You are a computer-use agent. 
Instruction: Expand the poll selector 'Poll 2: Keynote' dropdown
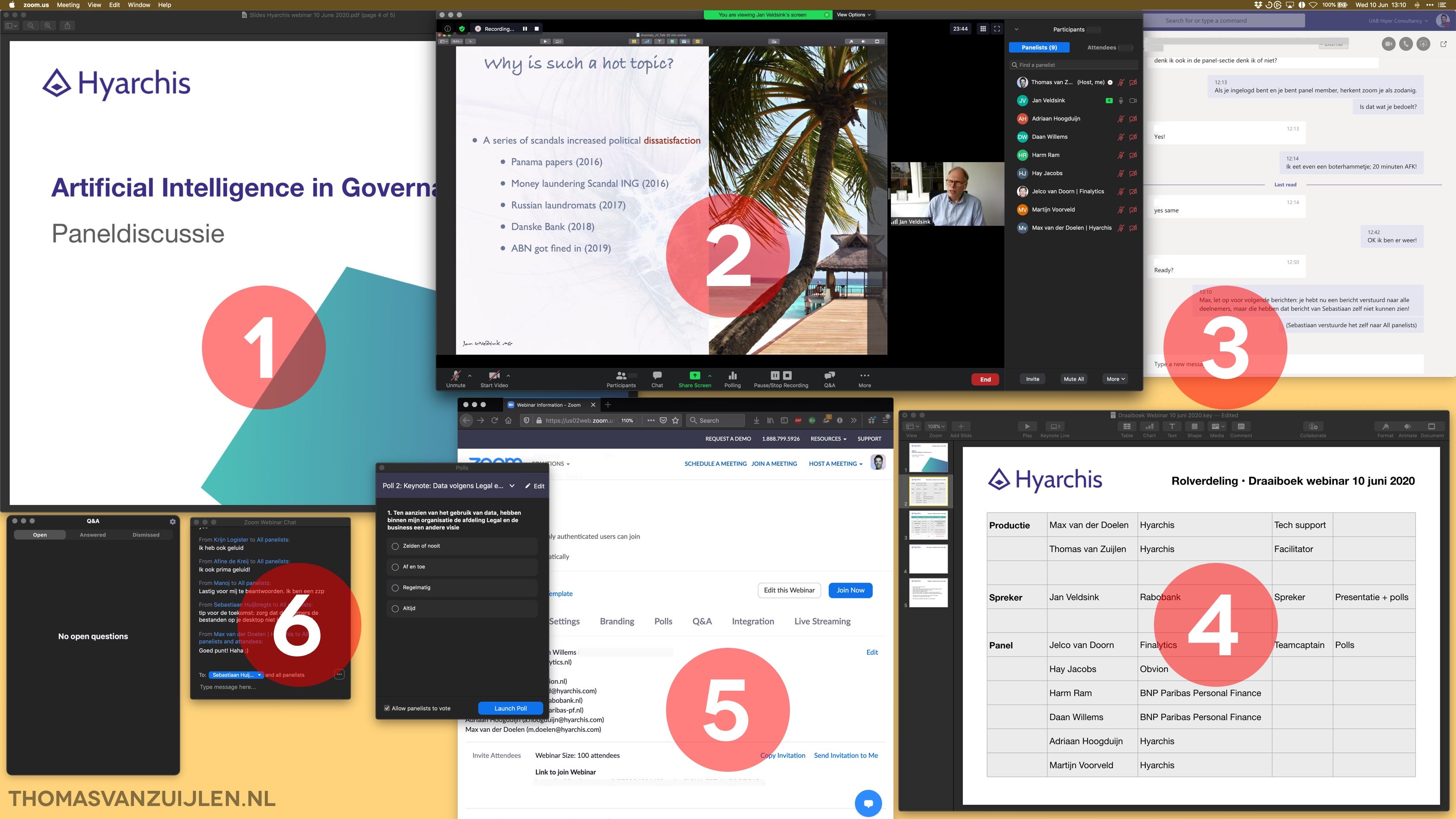click(512, 485)
